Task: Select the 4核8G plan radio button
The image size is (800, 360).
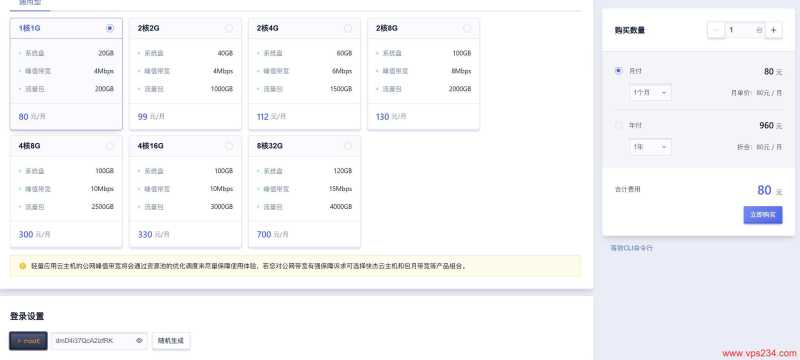Action: coord(110,146)
